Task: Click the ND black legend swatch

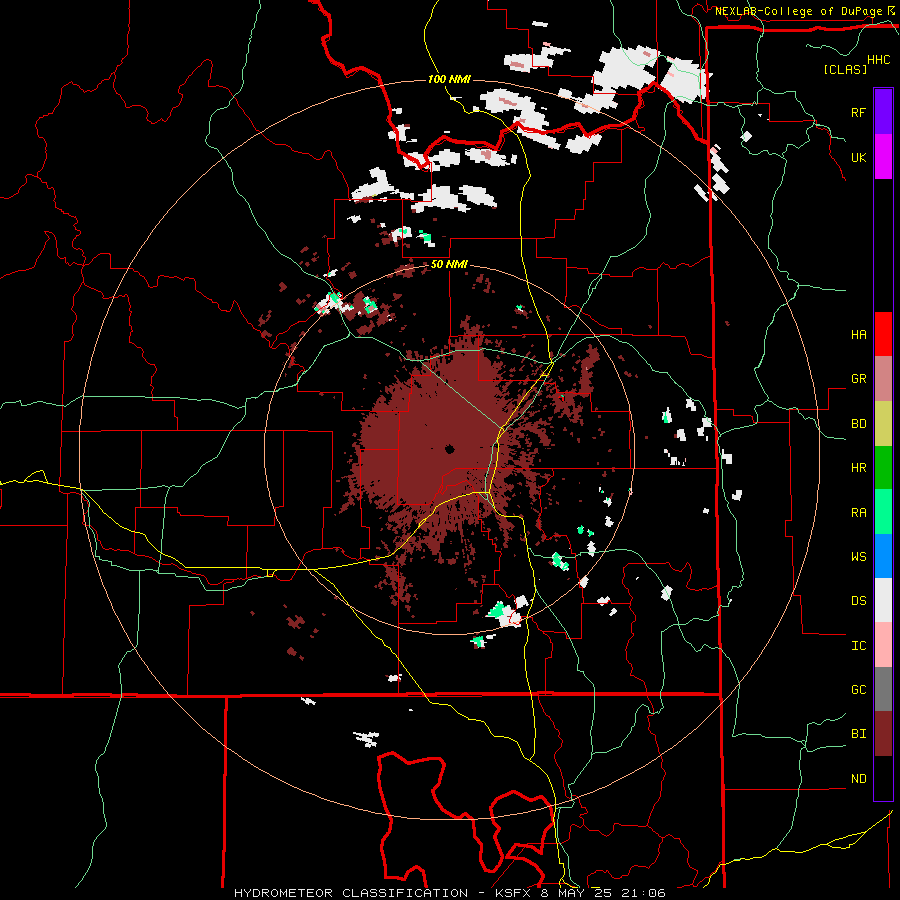Action: click(883, 778)
